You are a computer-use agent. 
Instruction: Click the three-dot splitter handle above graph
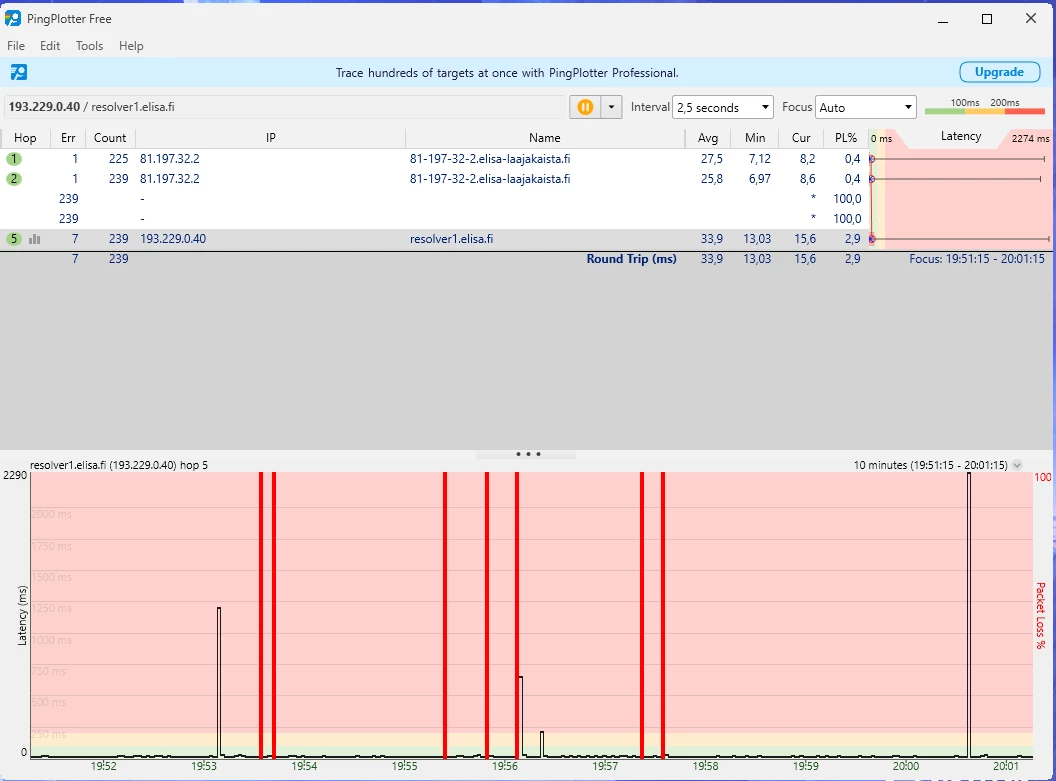[527, 454]
